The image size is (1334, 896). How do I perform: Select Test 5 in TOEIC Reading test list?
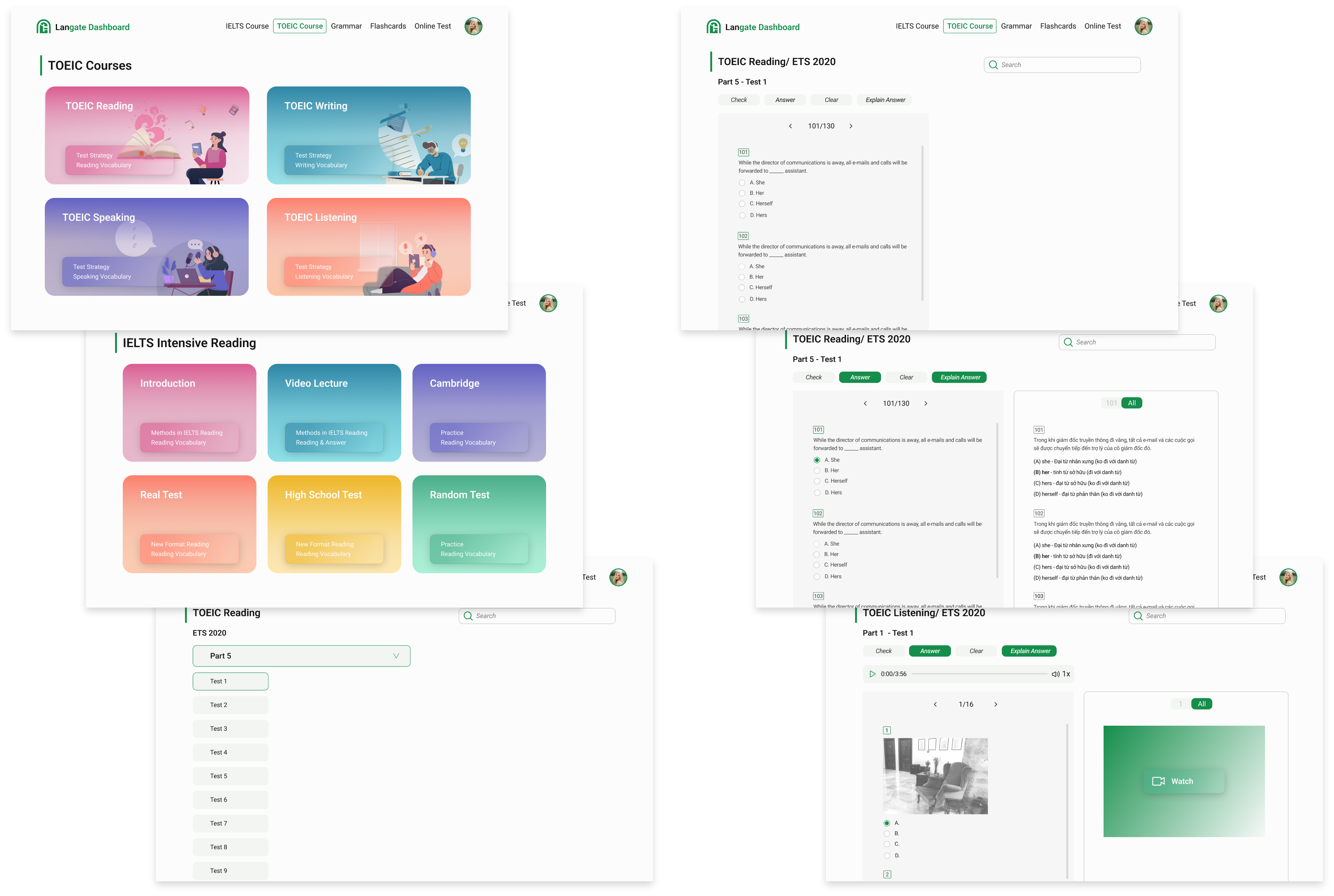230,777
